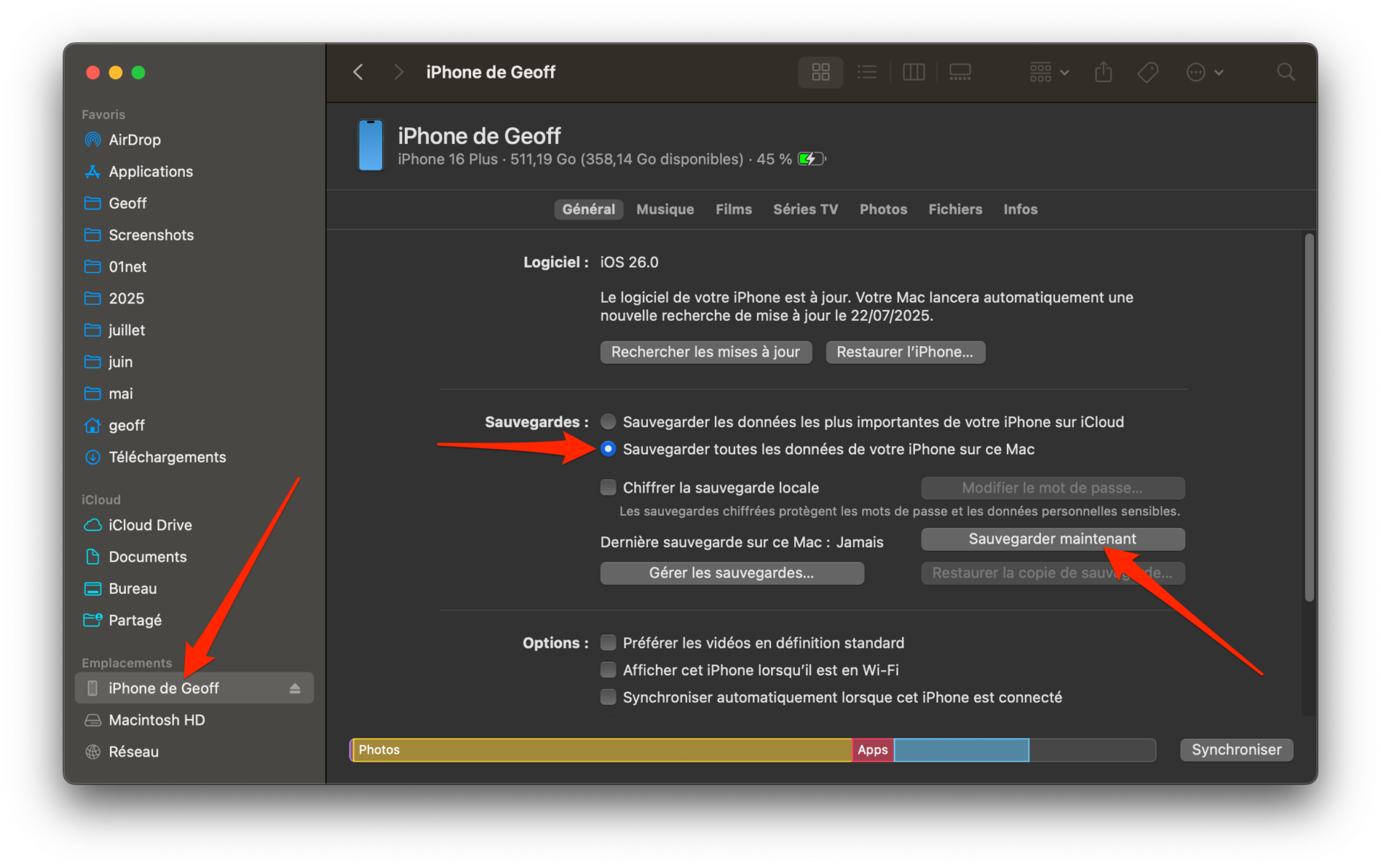Viewport: 1381px width, 868px height.
Task: Switch to column view
Action: point(913,72)
